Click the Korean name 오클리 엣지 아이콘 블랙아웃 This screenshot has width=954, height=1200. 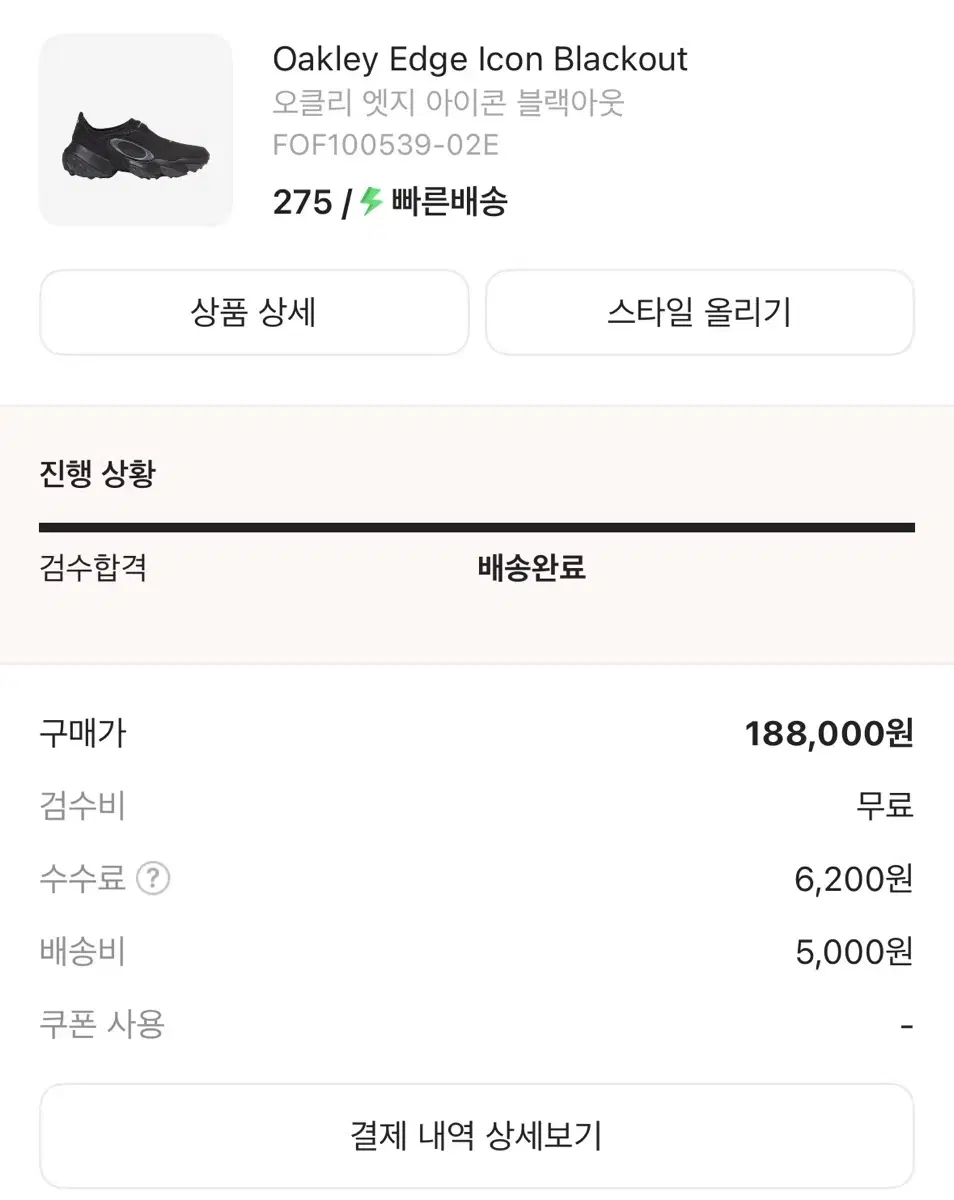pyautogui.click(x=448, y=103)
